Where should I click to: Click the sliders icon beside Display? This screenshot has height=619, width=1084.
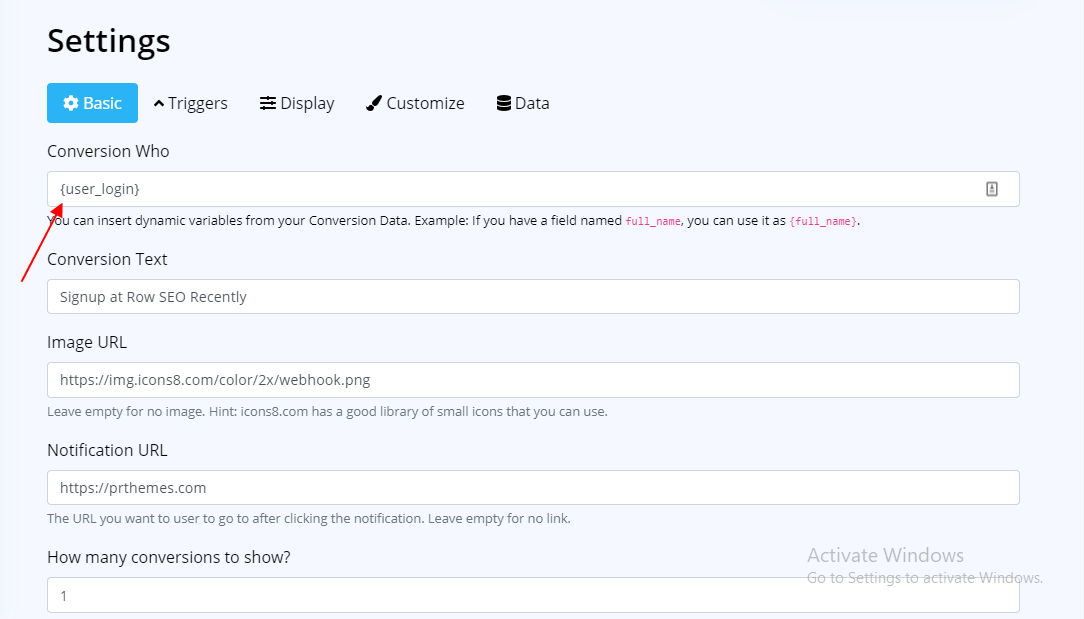click(268, 103)
